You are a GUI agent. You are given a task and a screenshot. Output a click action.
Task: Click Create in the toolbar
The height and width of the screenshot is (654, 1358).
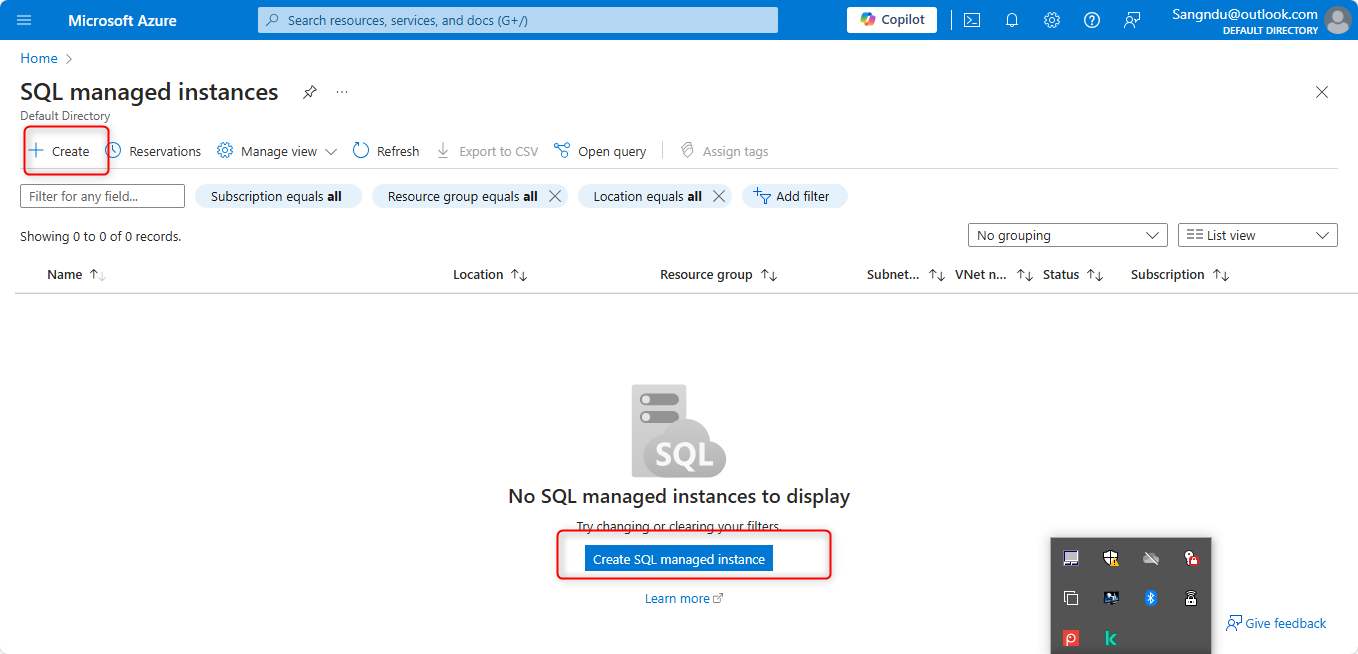(59, 151)
